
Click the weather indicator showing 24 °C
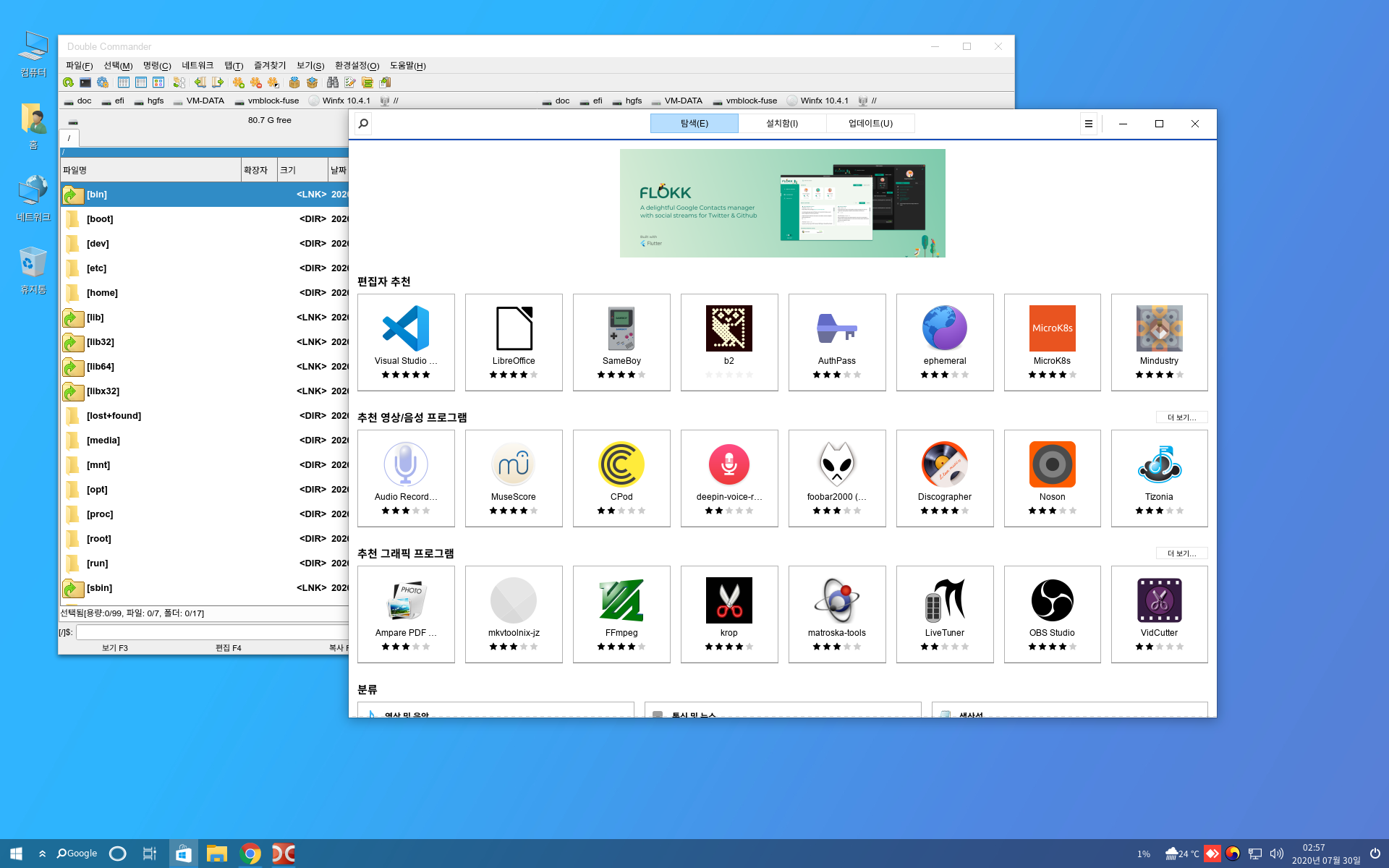coord(1182,854)
